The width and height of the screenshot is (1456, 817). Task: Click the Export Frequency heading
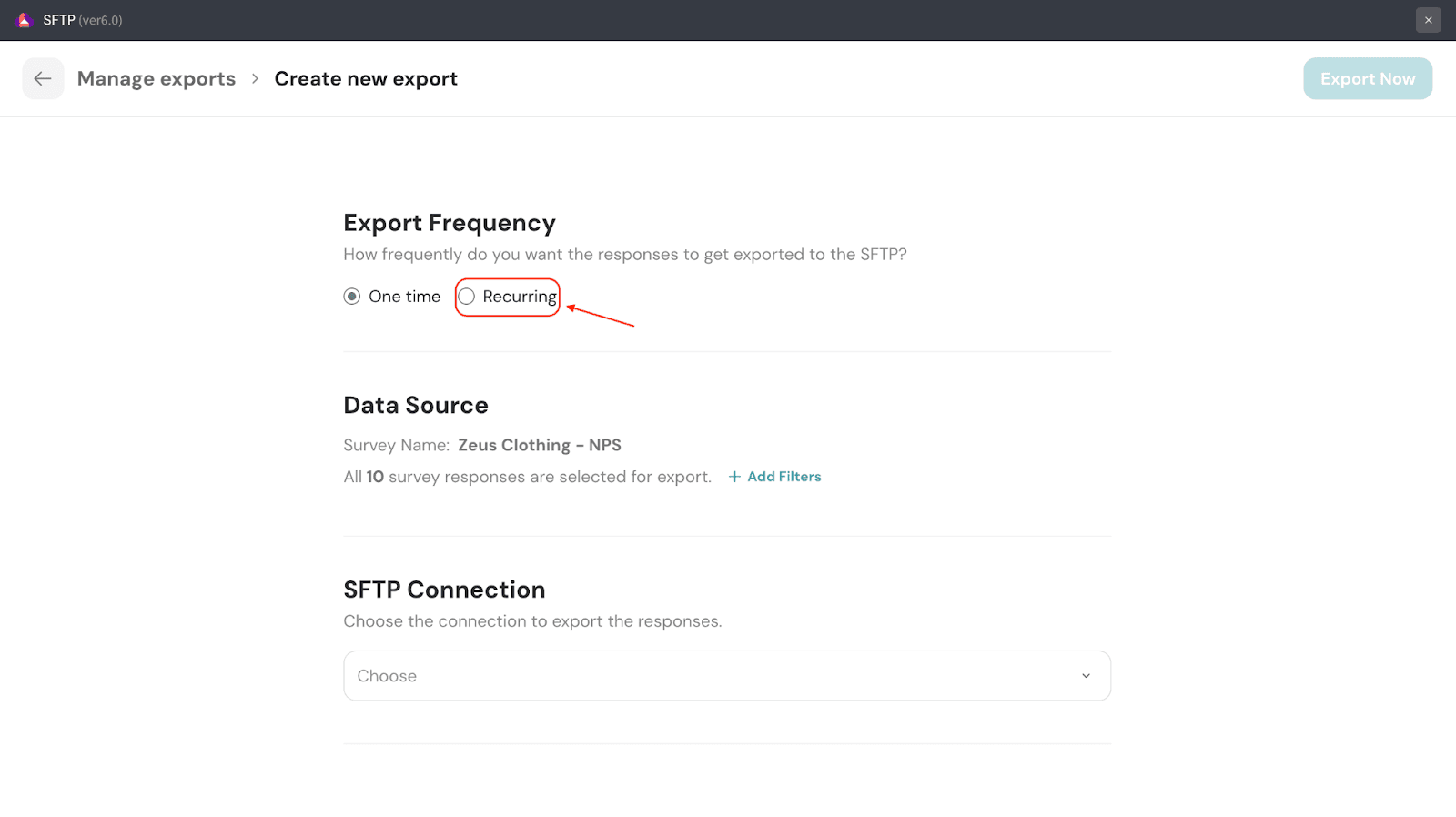pos(450,223)
